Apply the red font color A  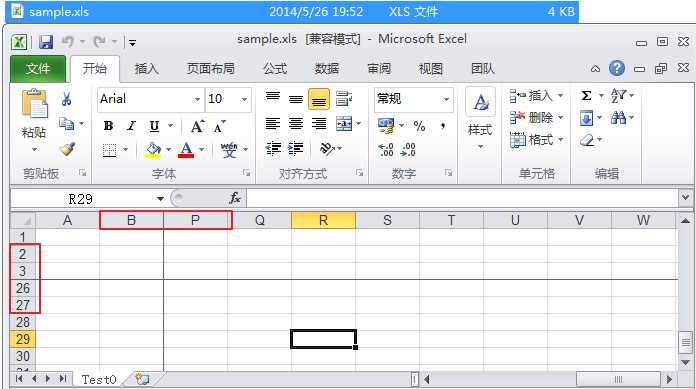186,150
